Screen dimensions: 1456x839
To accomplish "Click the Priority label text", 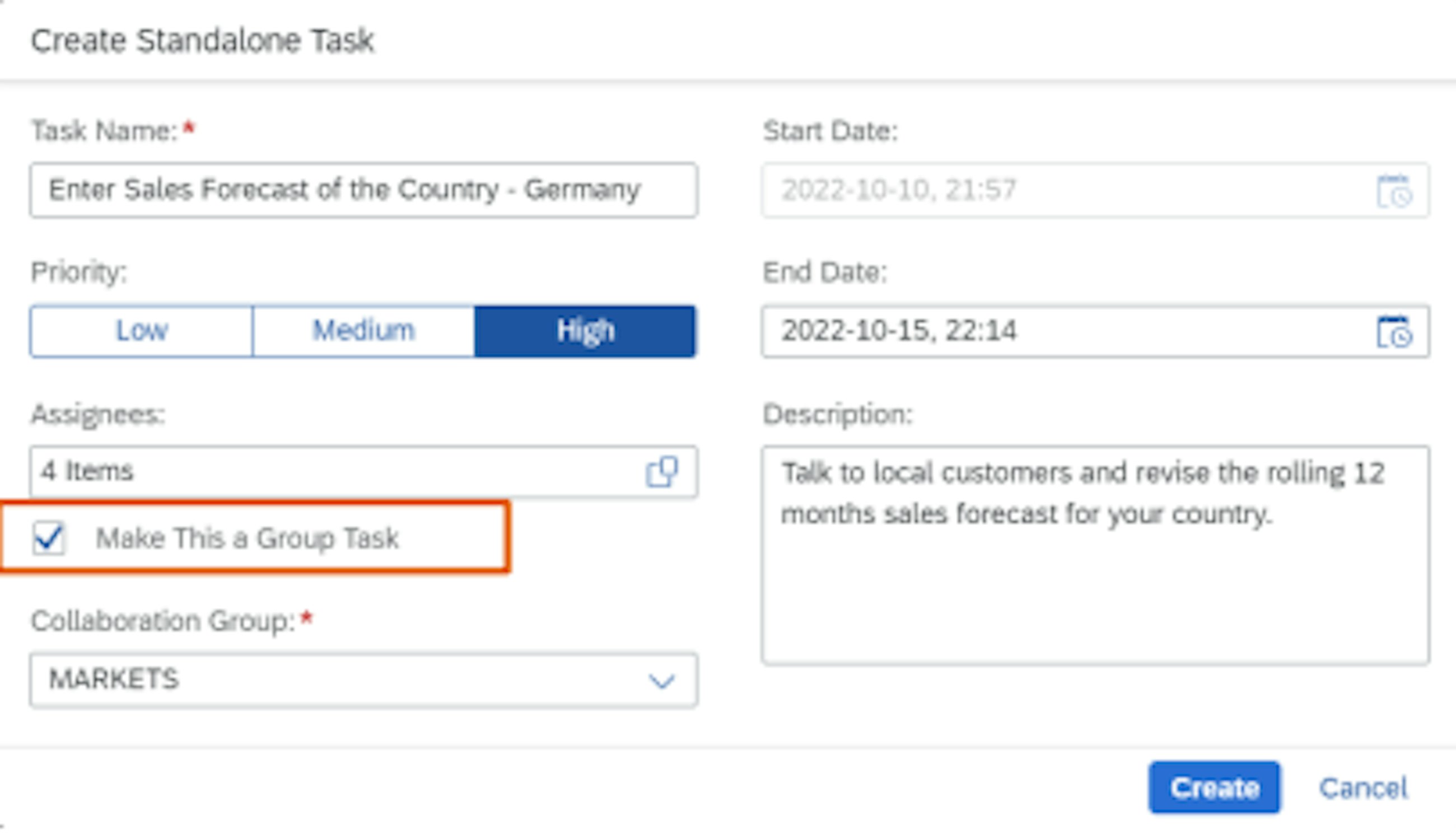I will [x=78, y=272].
